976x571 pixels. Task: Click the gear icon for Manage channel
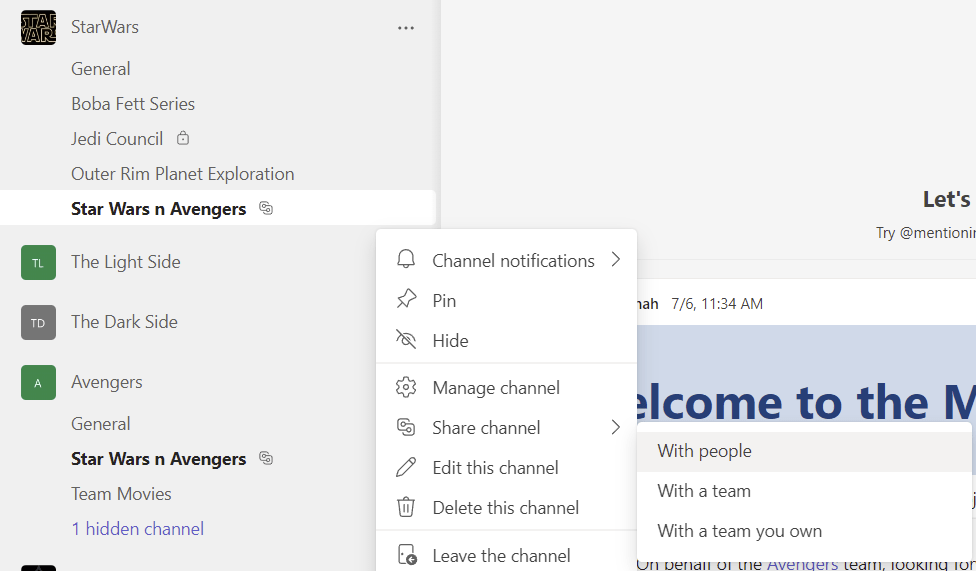406,388
